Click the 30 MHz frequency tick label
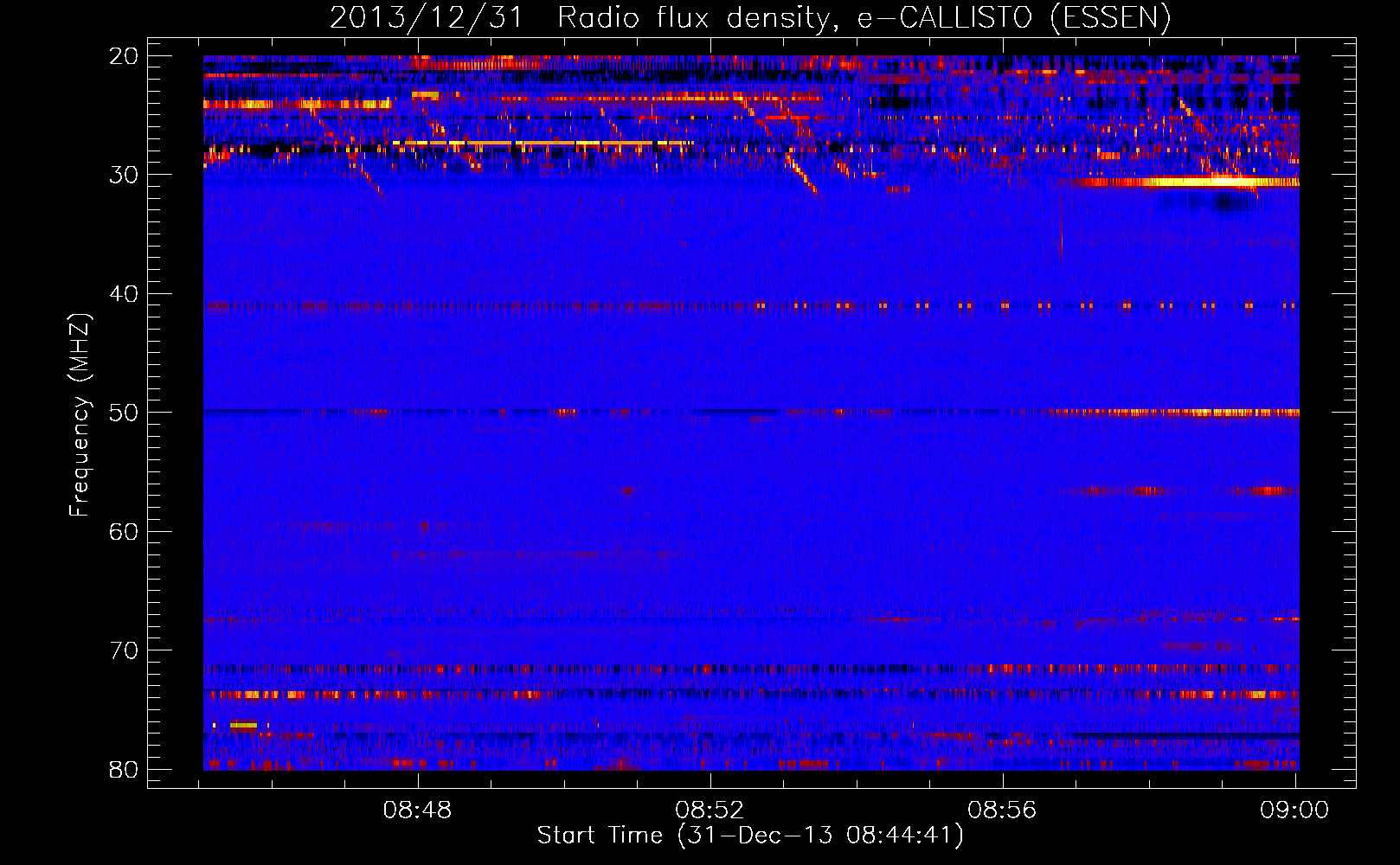The image size is (1400, 865). (x=124, y=175)
